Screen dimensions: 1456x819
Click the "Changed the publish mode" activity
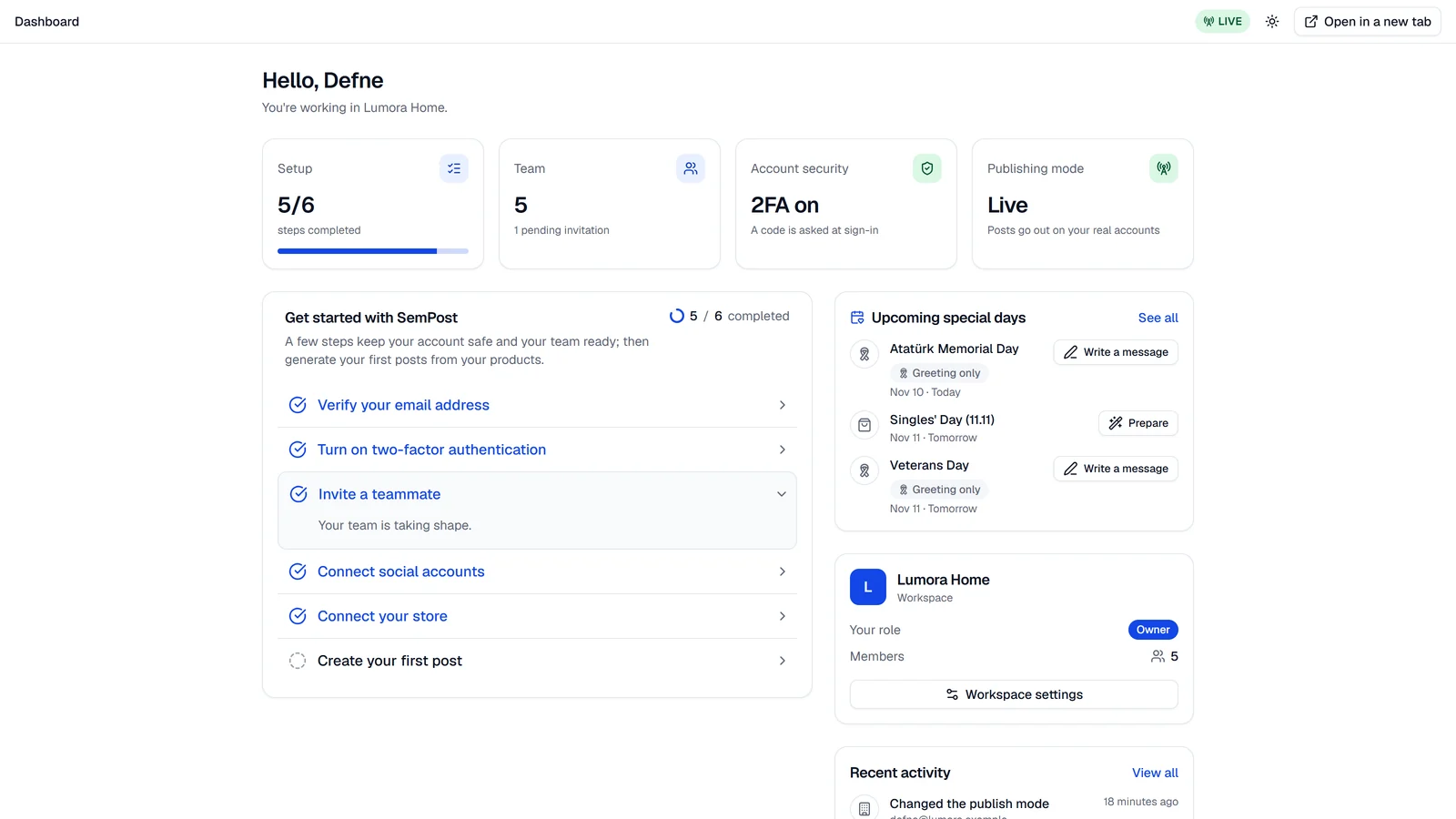pos(969,804)
